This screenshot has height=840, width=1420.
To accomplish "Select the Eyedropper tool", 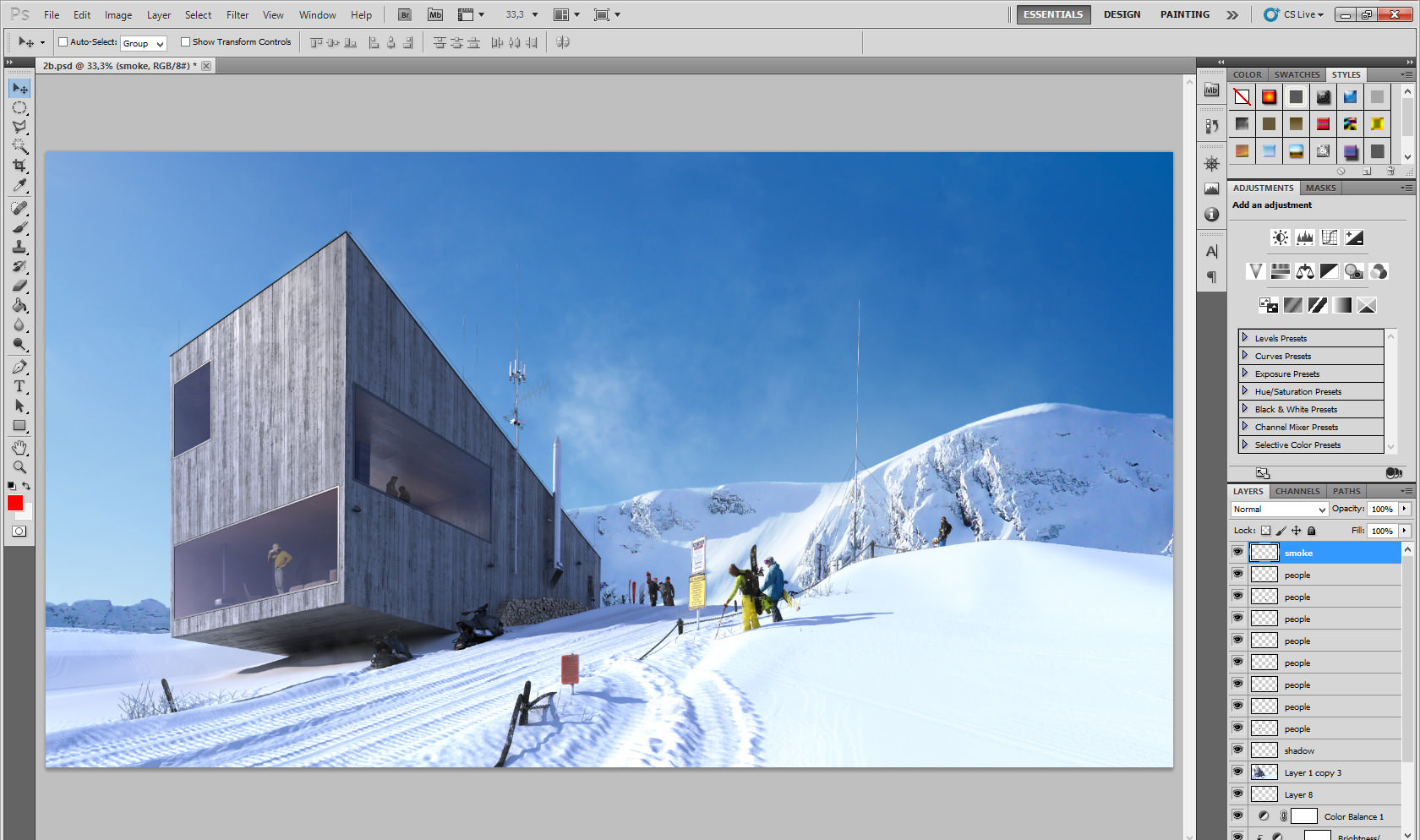I will pyautogui.click(x=19, y=185).
